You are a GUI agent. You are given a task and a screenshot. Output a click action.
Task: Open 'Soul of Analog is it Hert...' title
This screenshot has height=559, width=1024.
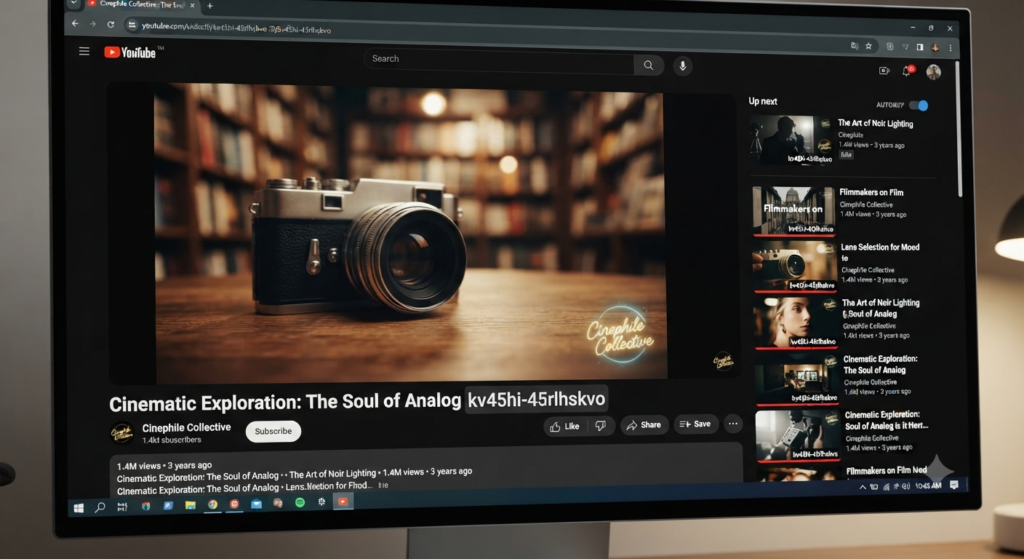coord(886,420)
